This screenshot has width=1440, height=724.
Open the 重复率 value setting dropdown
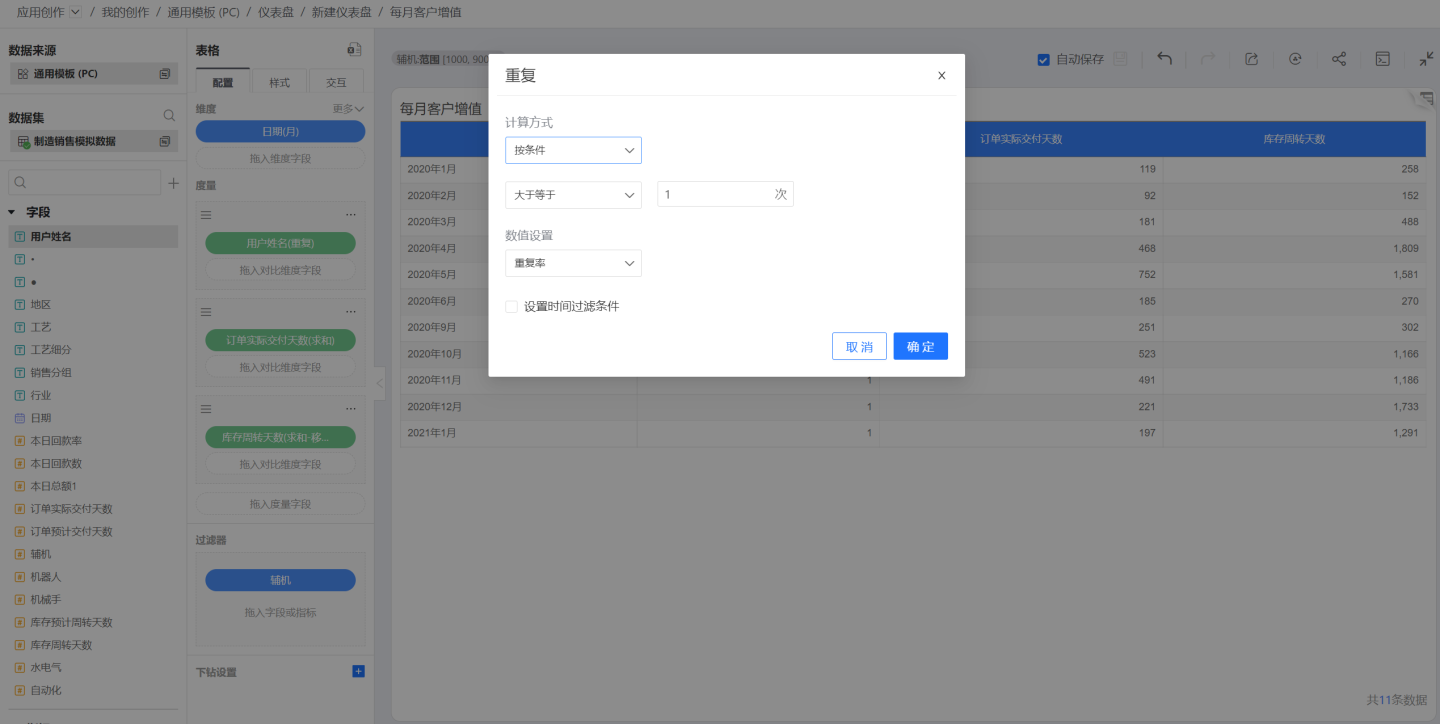click(573, 263)
